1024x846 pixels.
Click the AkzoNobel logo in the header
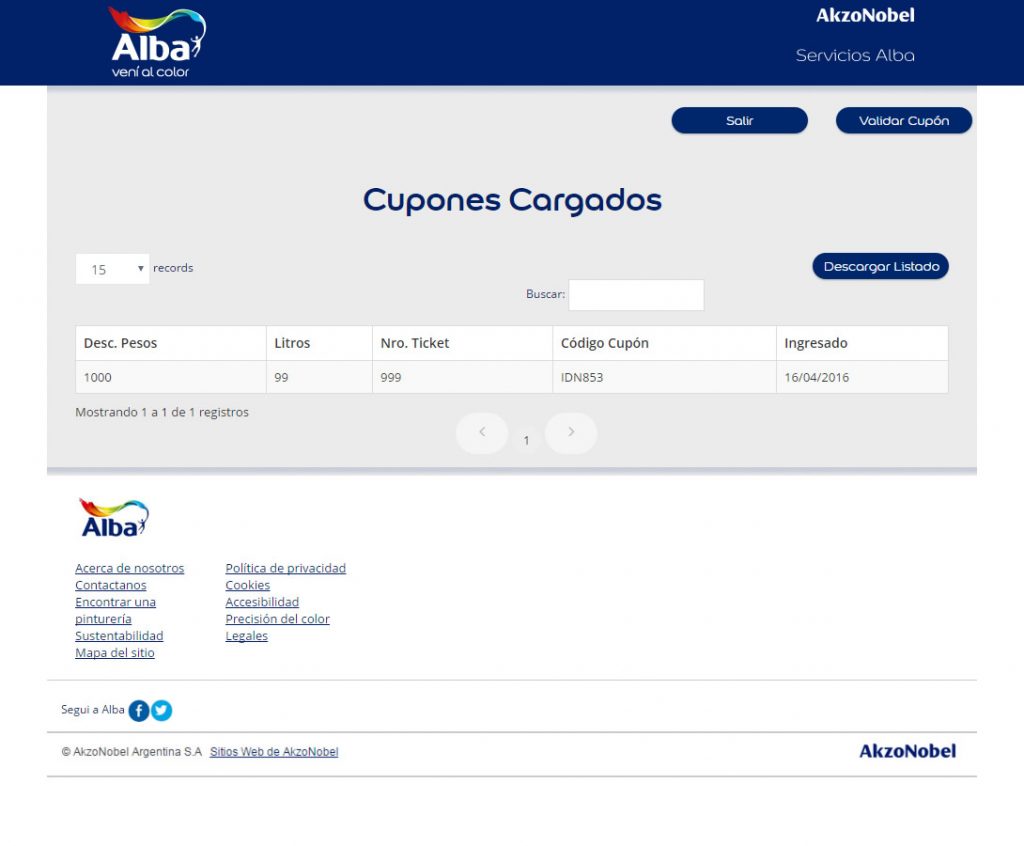coord(865,15)
